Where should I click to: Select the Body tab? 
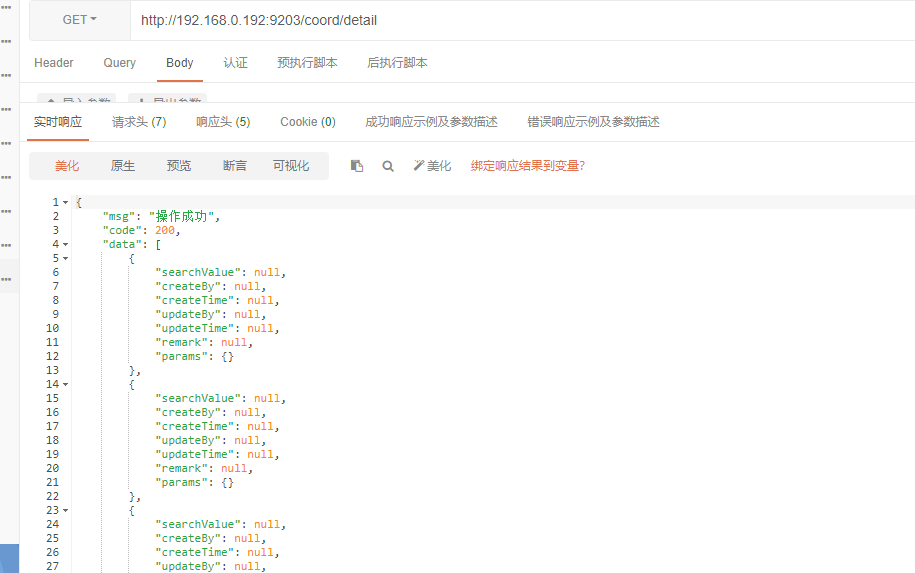click(180, 63)
